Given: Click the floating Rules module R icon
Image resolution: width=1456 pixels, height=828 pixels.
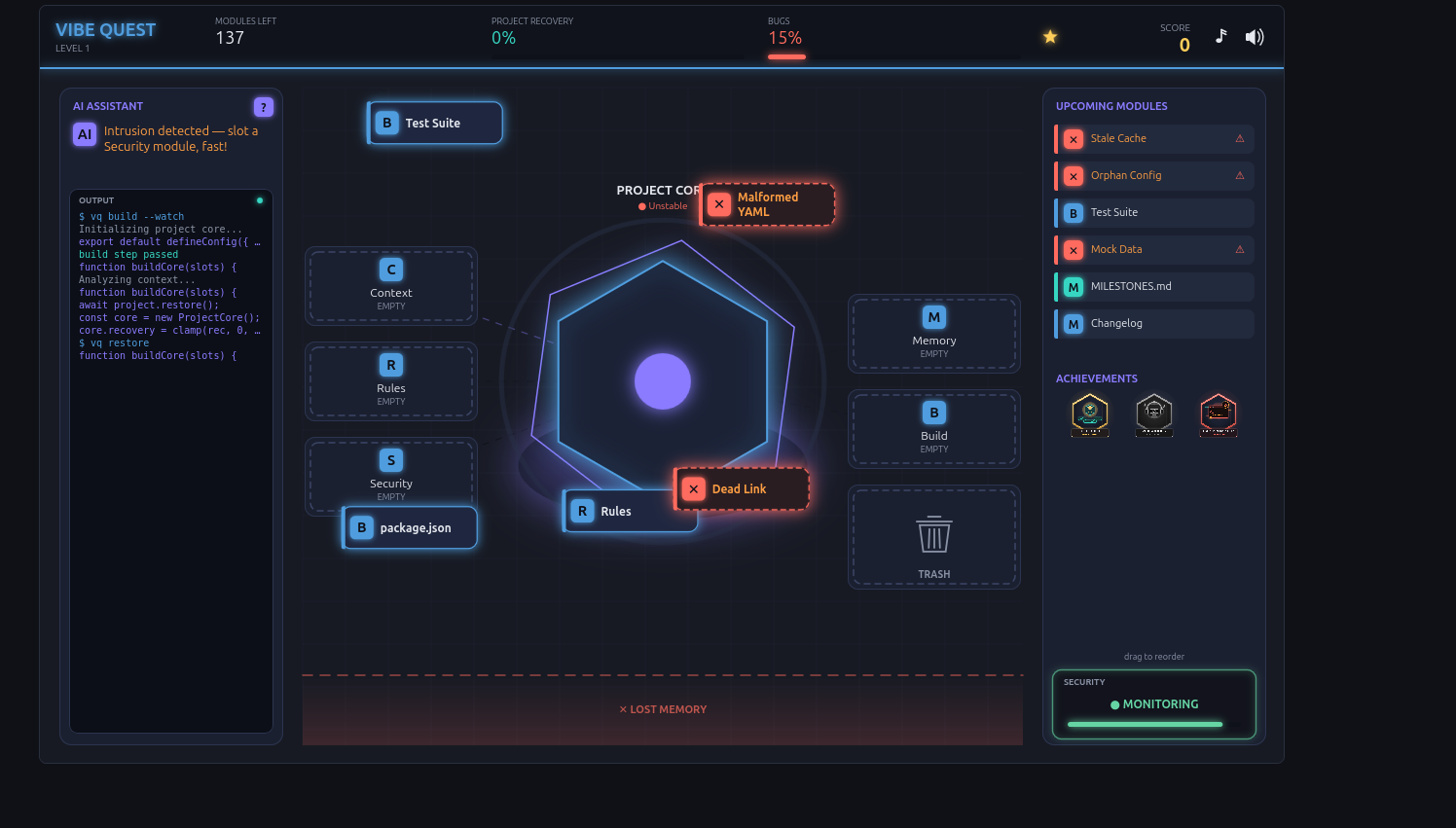Looking at the screenshot, I should tap(582, 511).
